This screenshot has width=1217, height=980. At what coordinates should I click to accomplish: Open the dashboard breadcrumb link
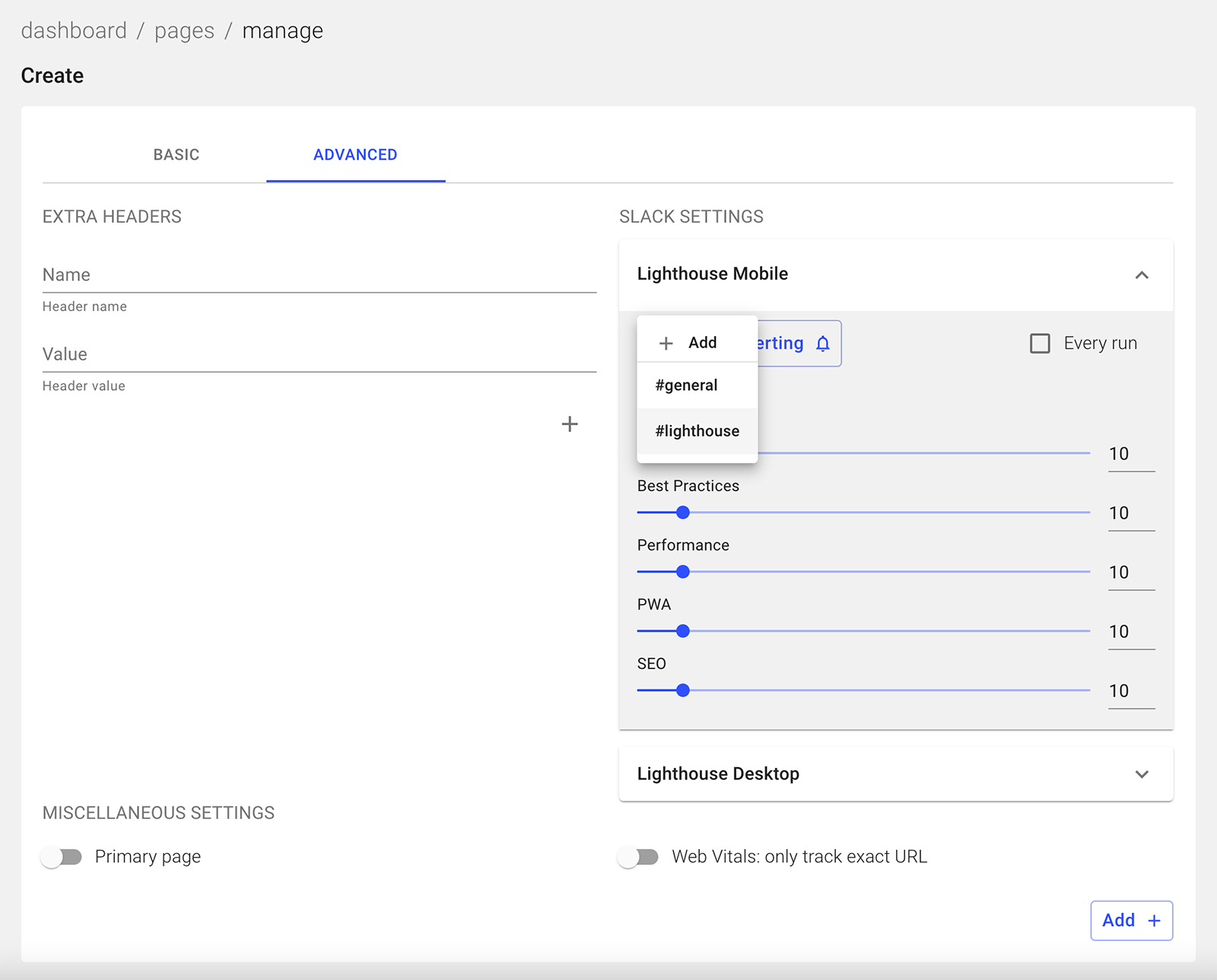coord(74,30)
